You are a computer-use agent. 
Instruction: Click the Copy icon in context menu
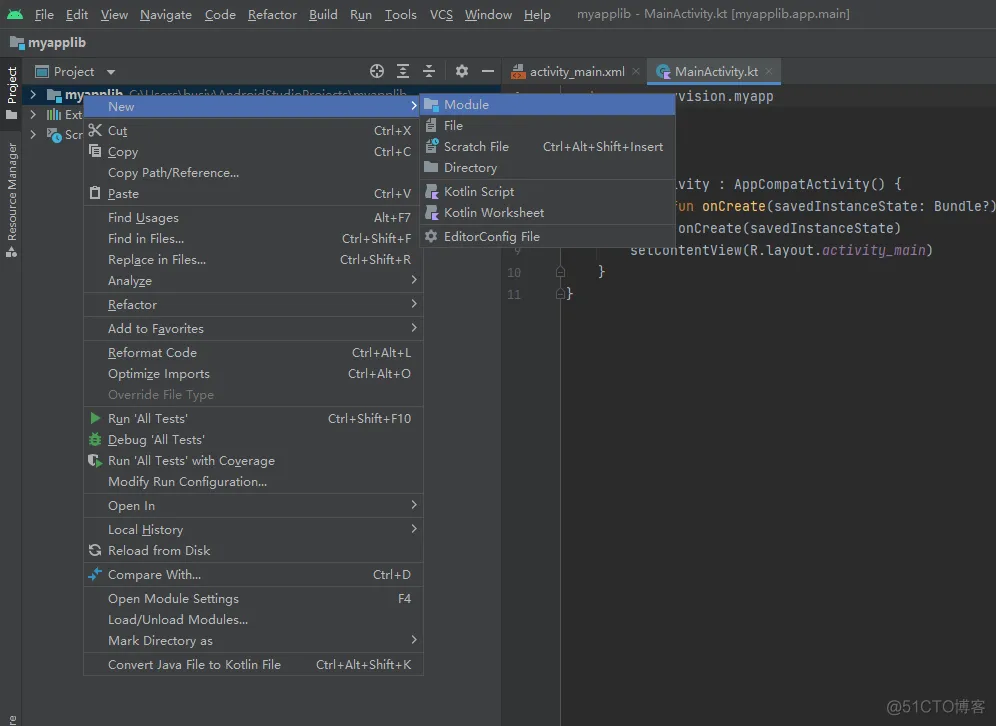[95, 151]
